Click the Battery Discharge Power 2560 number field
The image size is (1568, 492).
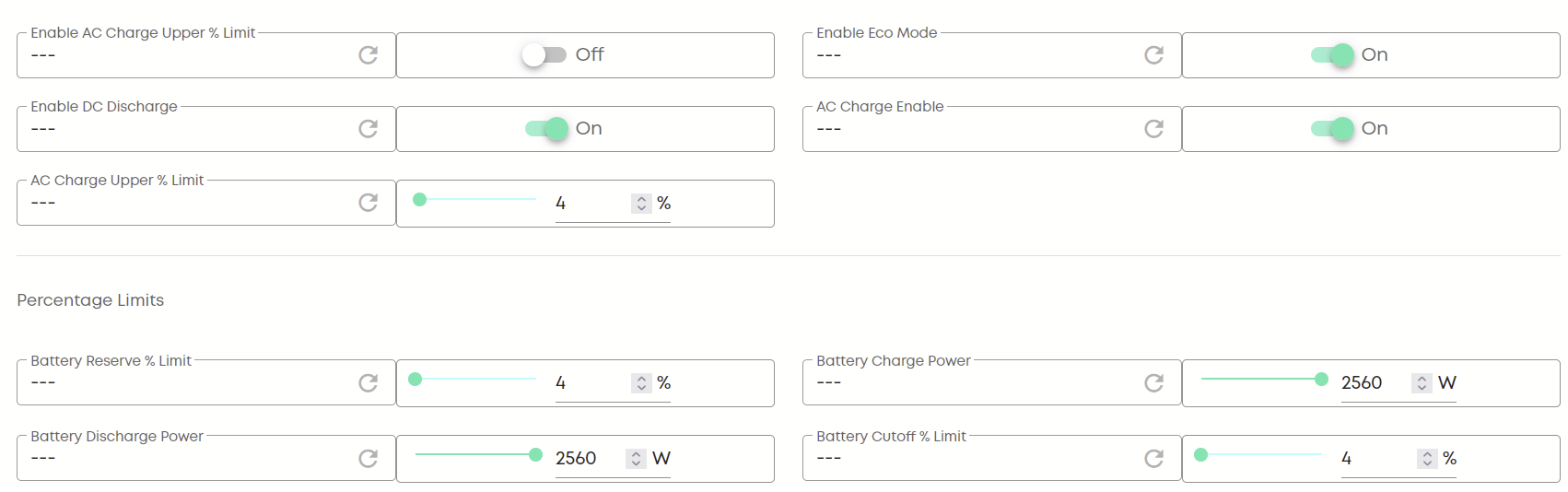[x=586, y=458]
